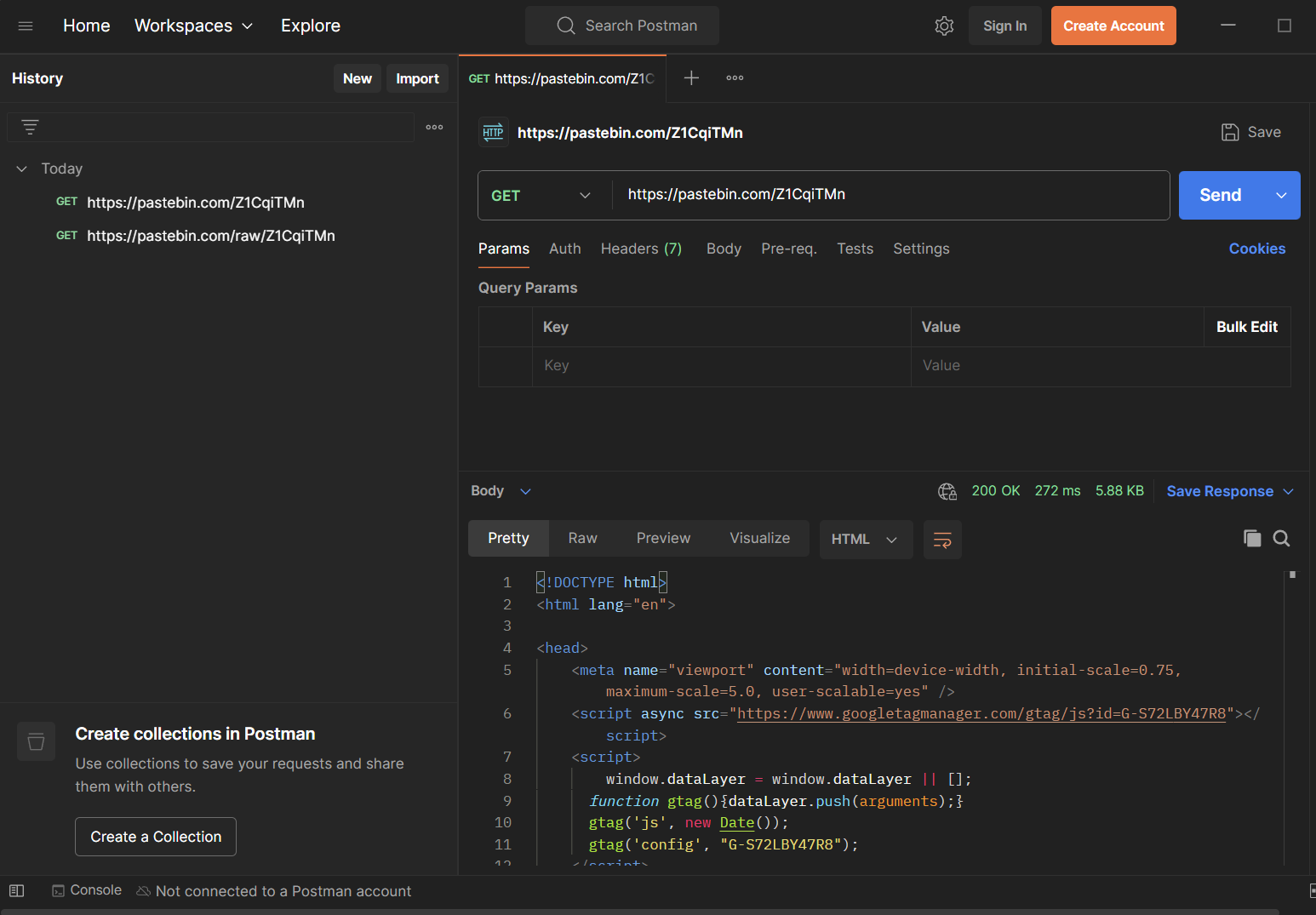Switch to the Headers tab
Viewport: 1316px width, 915px height.
(640, 249)
